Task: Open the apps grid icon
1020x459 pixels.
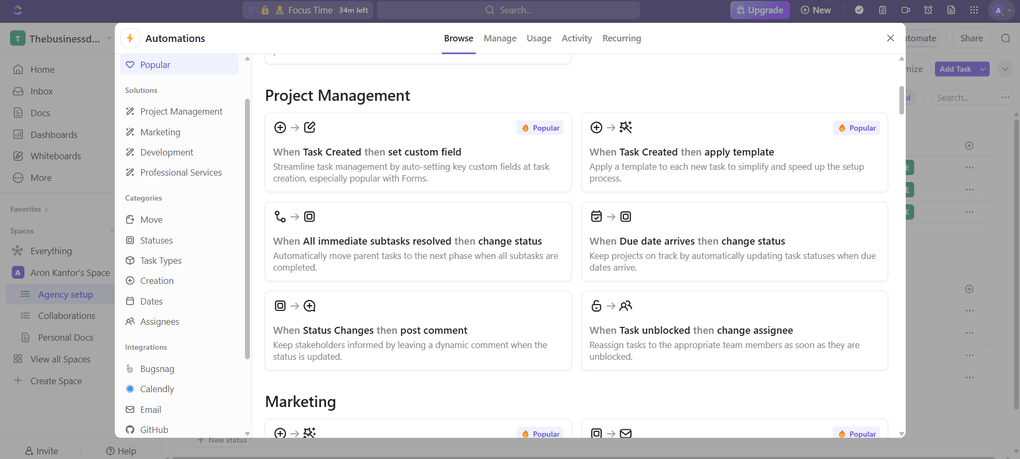Action: click(974, 10)
